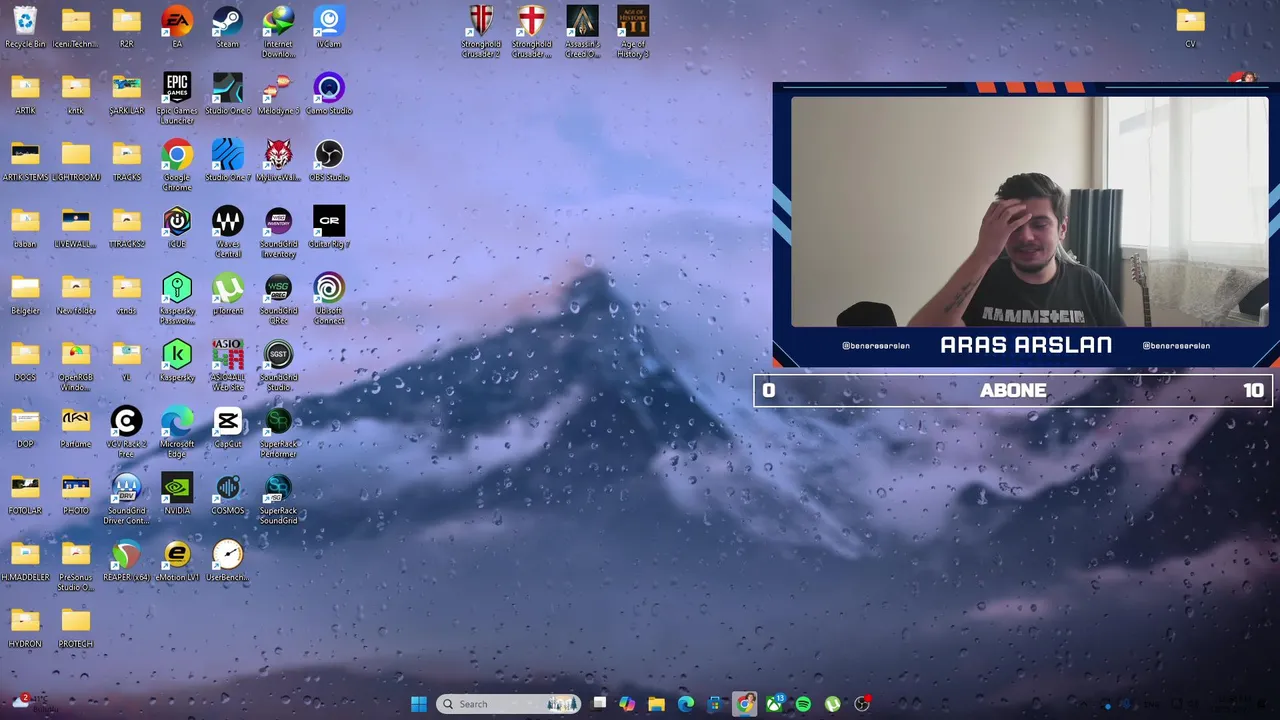Image resolution: width=1280 pixels, height=720 pixels.
Task: Open the HYDRON folder
Action: point(25,627)
